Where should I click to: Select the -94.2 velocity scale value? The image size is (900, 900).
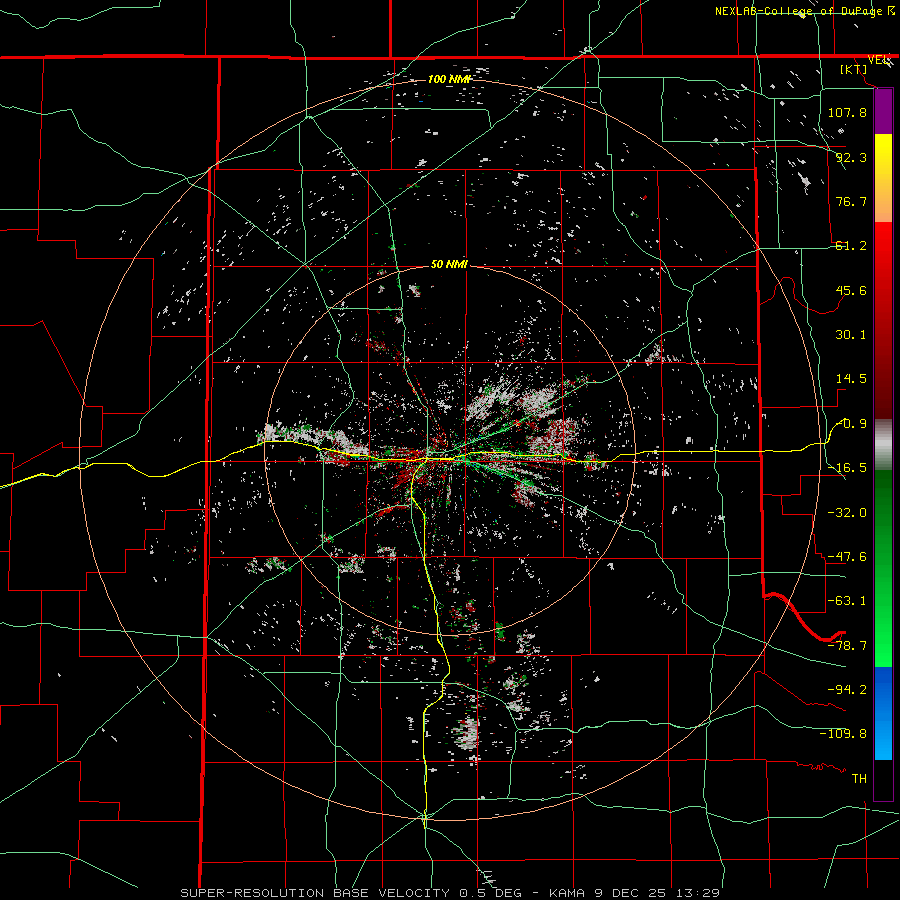(x=847, y=690)
